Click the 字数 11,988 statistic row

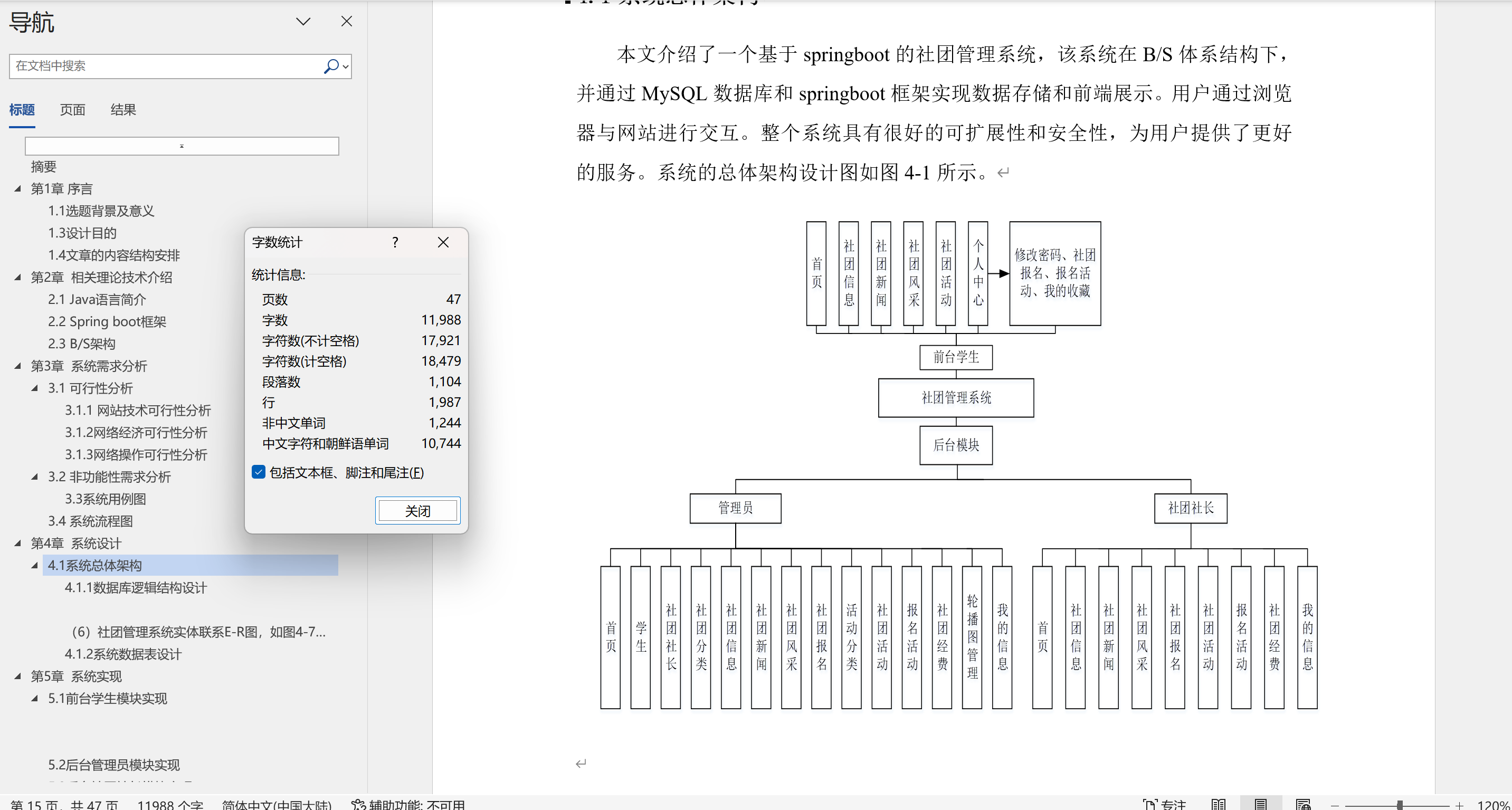pyautogui.click(x=361, y=320)
